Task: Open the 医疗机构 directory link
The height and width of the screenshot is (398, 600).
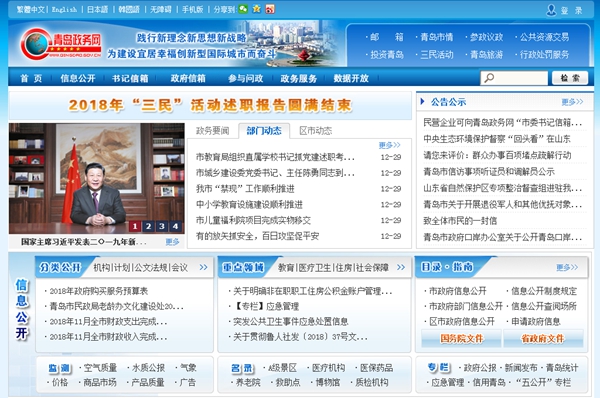Action: pos(328,368)
